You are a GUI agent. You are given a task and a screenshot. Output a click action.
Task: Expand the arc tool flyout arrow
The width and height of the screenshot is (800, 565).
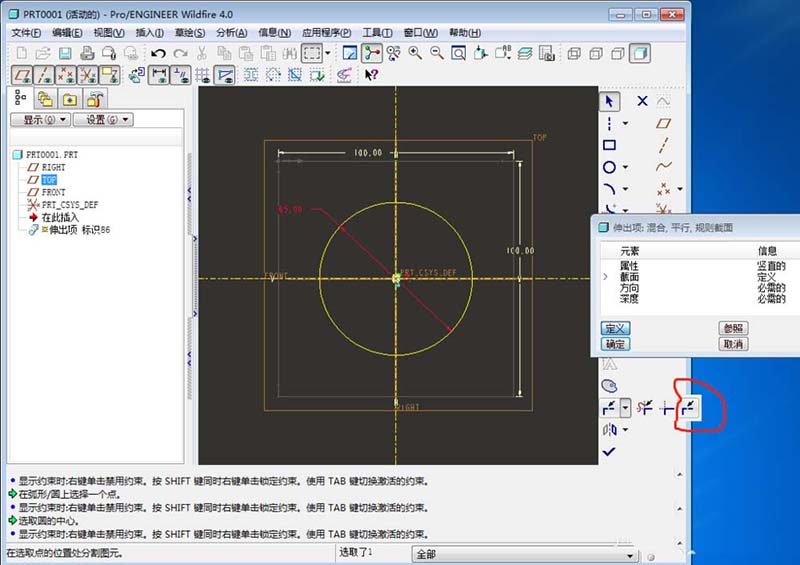pos(626,189)
